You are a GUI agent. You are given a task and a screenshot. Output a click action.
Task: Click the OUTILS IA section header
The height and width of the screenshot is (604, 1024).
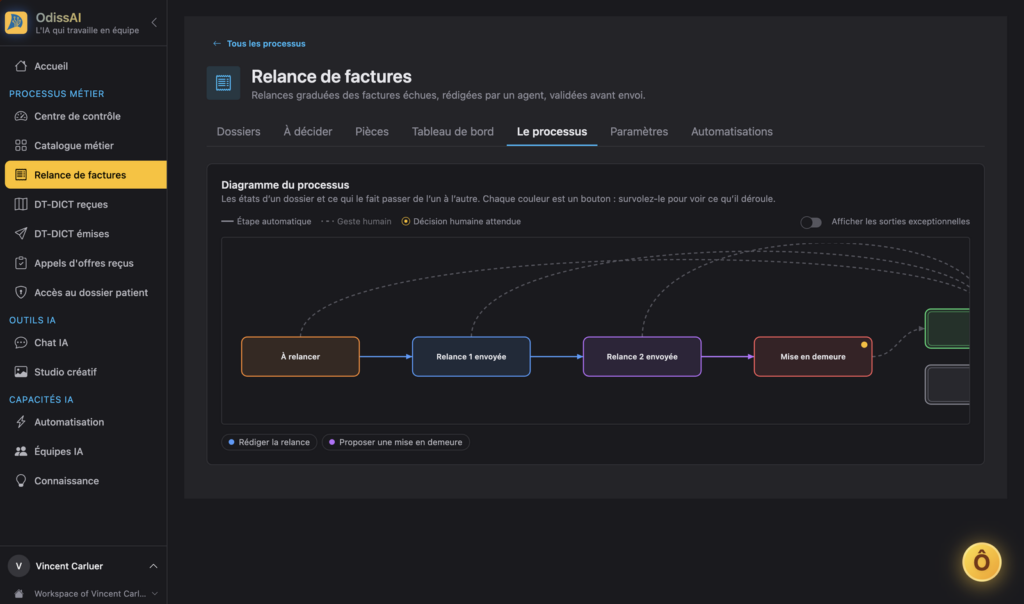[33, 320]
